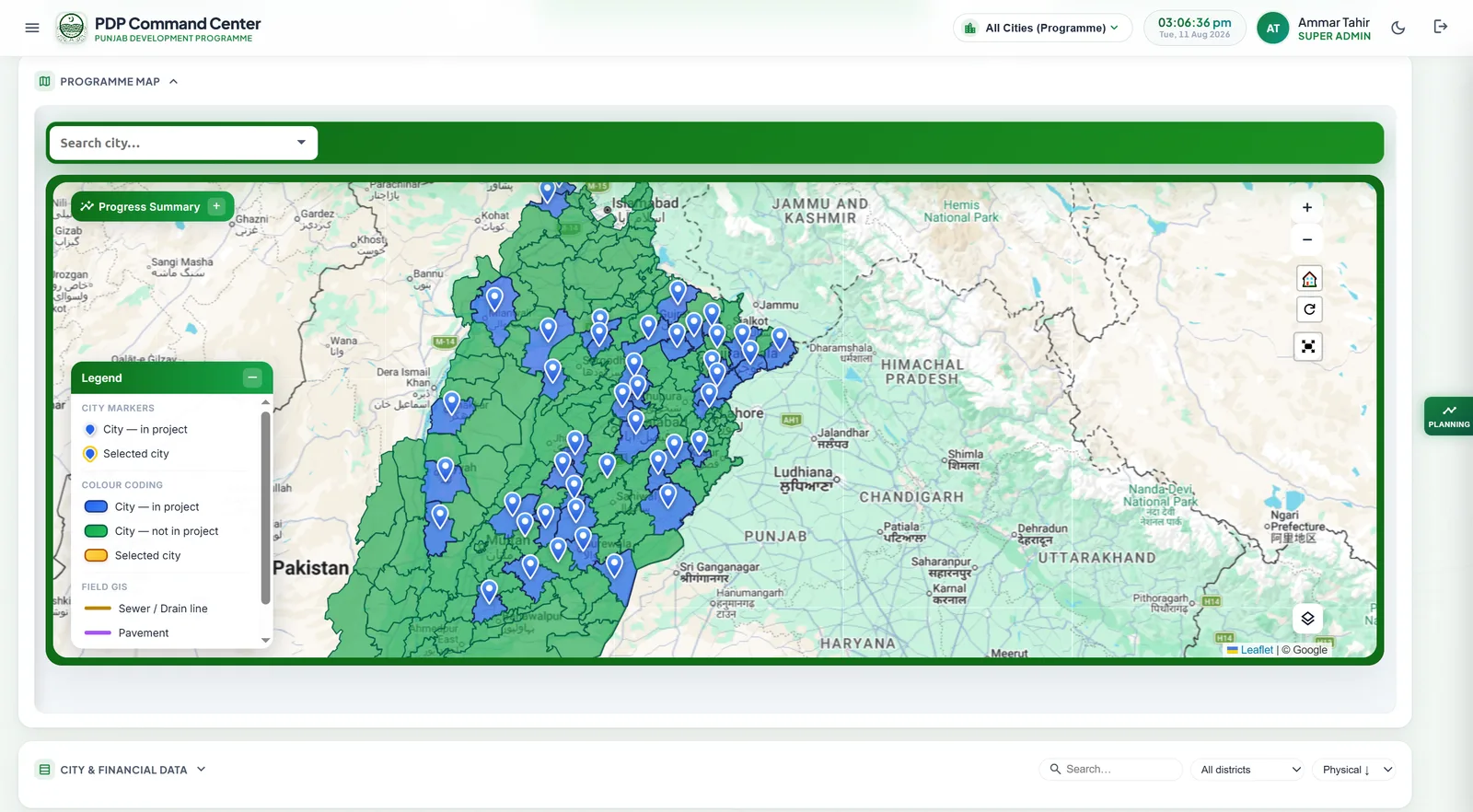Click the brown Sewer / Drain line sample
The height and width of the screenshot is (812, 1473).
coord(98,609)
